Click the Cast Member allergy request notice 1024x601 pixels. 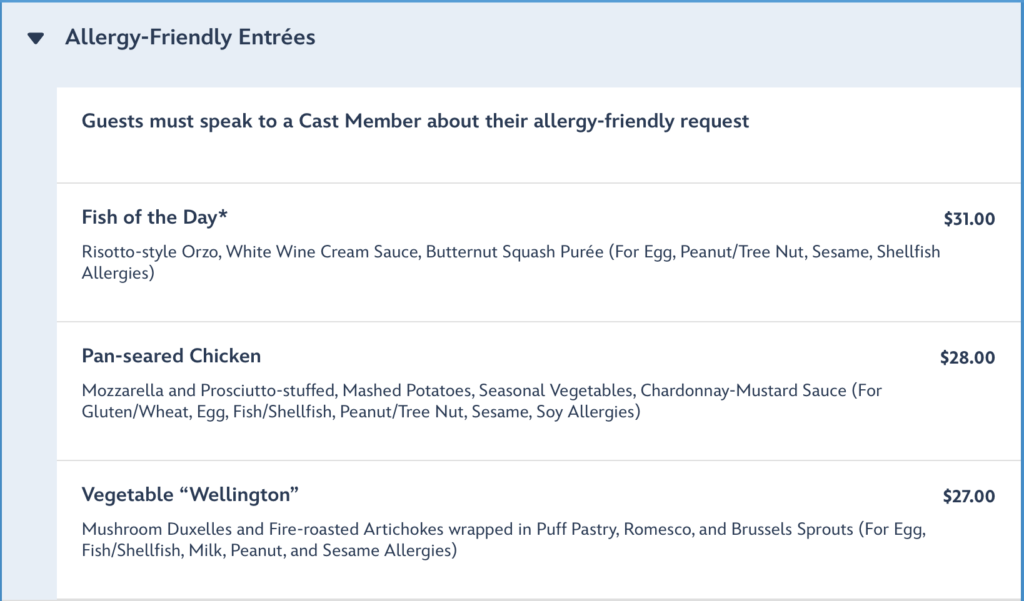click(415, 122)
